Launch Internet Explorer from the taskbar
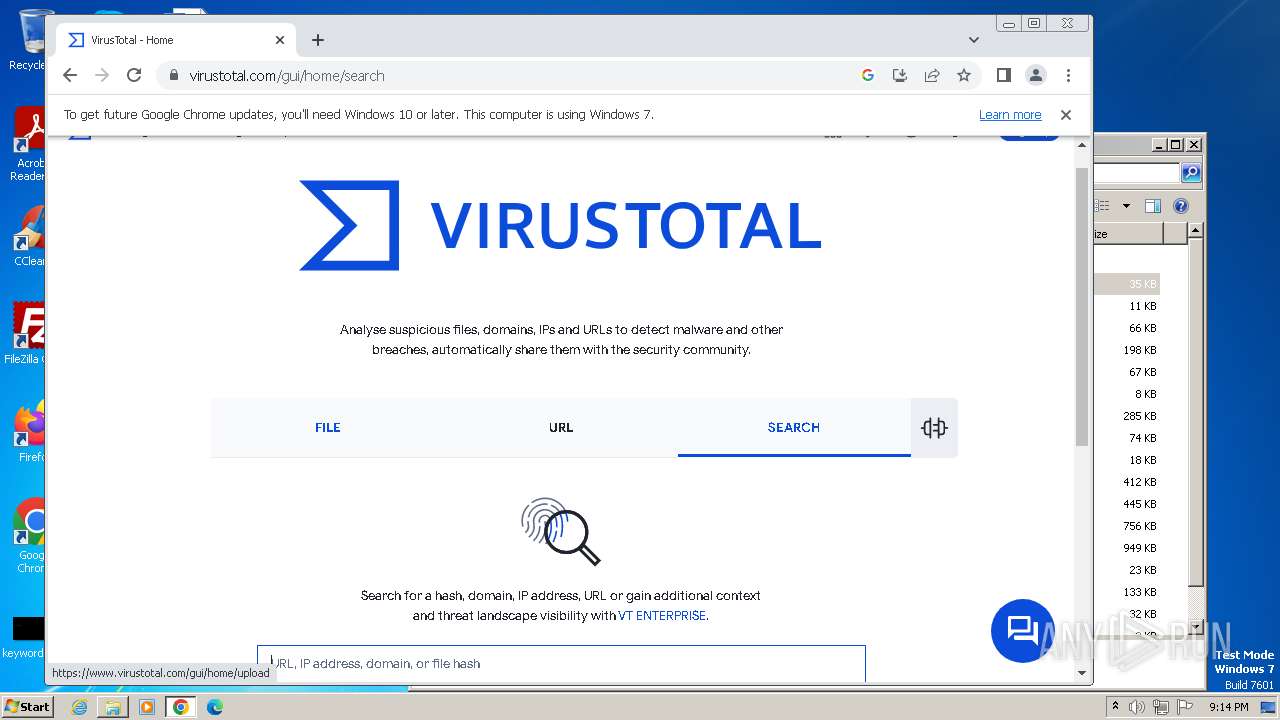Screen dimensions: 1280x720 [79, 707]
